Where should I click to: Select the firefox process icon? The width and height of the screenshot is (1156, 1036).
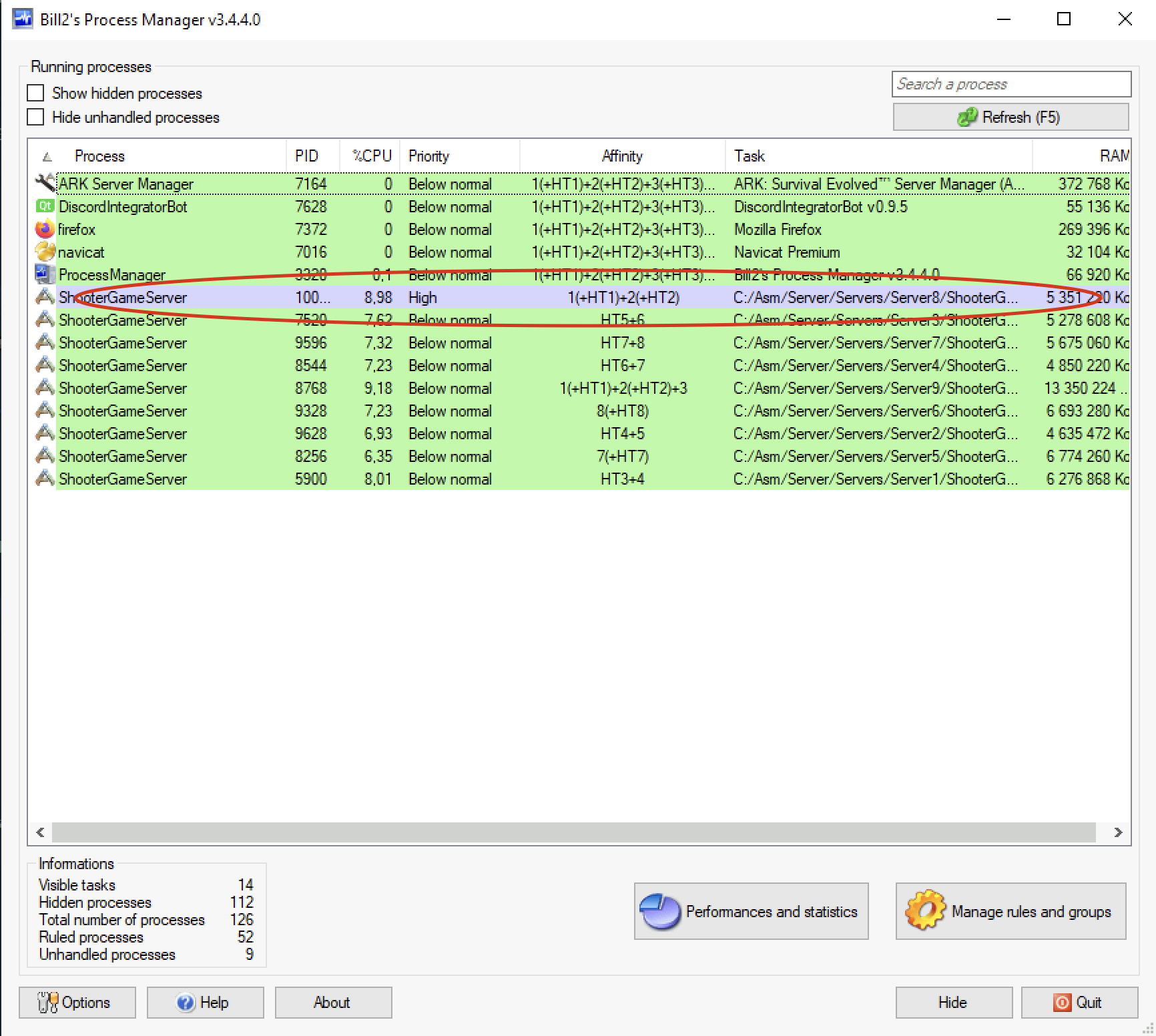[x=45, y=229]
